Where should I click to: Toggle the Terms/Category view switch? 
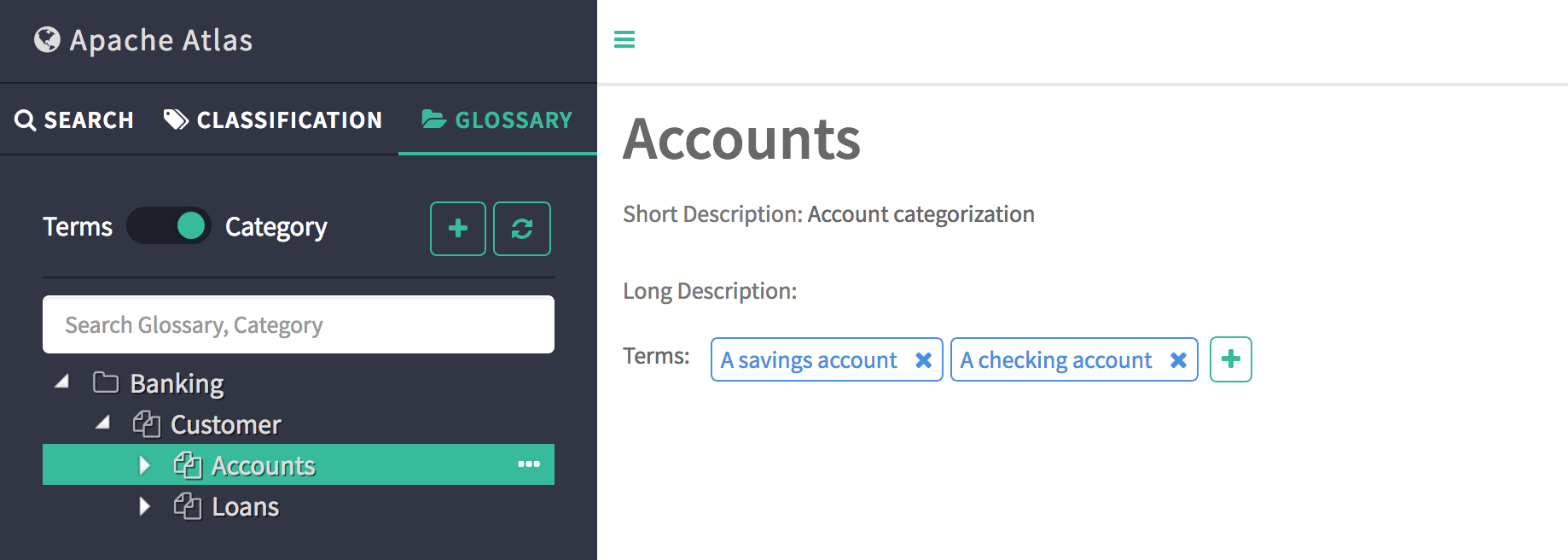169,226
